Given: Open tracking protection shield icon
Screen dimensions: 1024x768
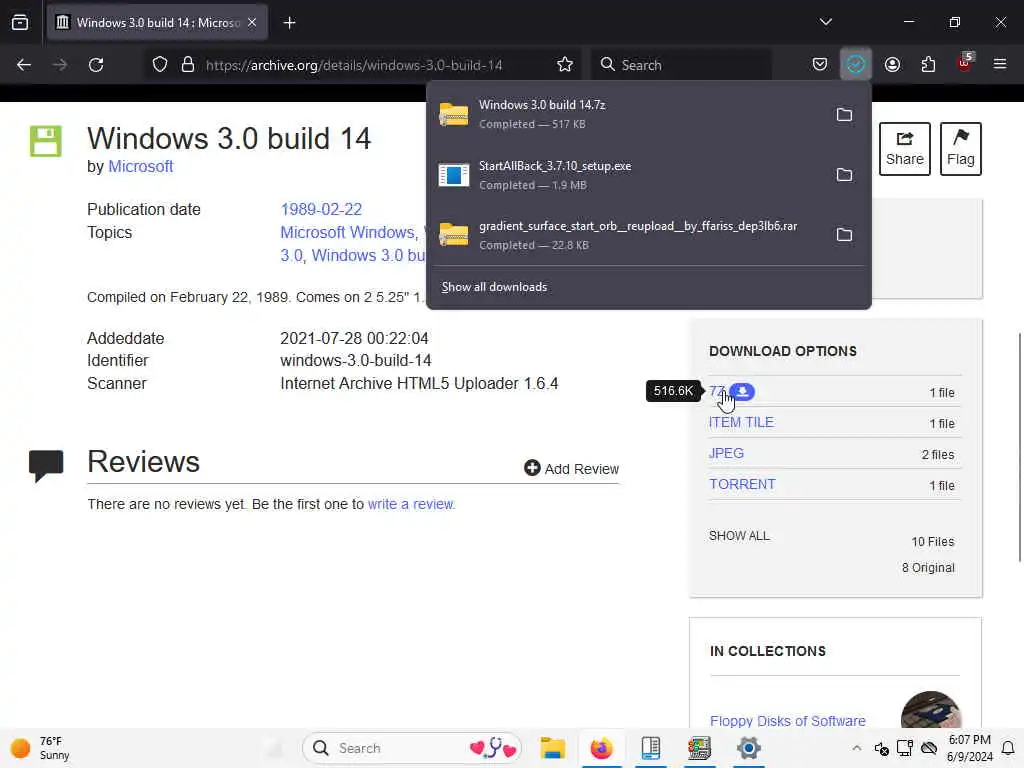Looking at the screenshot, I should click(x=160, y=65).
